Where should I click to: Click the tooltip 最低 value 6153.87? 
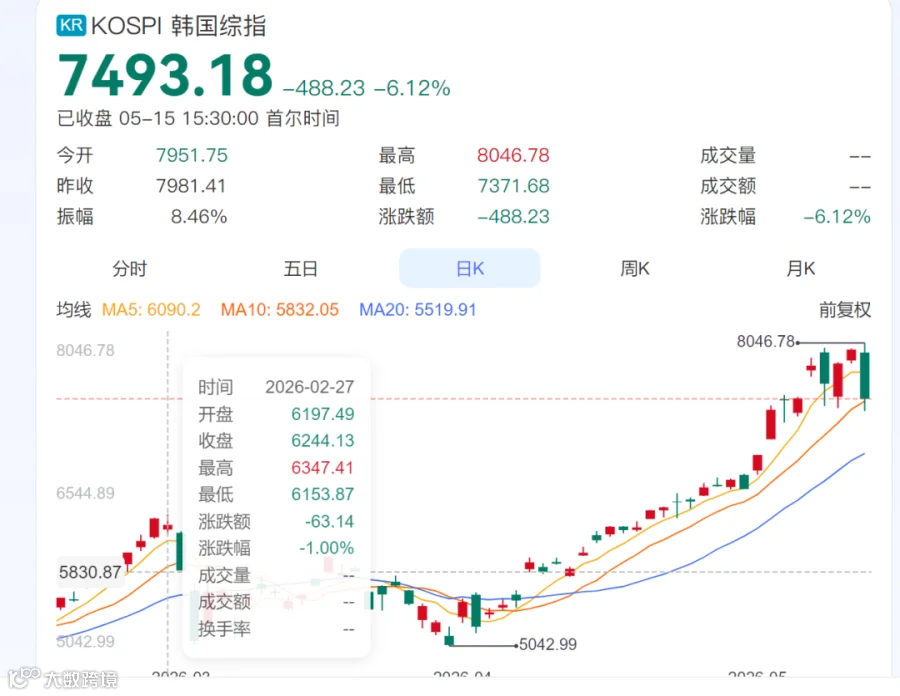(x=323, y=494)
